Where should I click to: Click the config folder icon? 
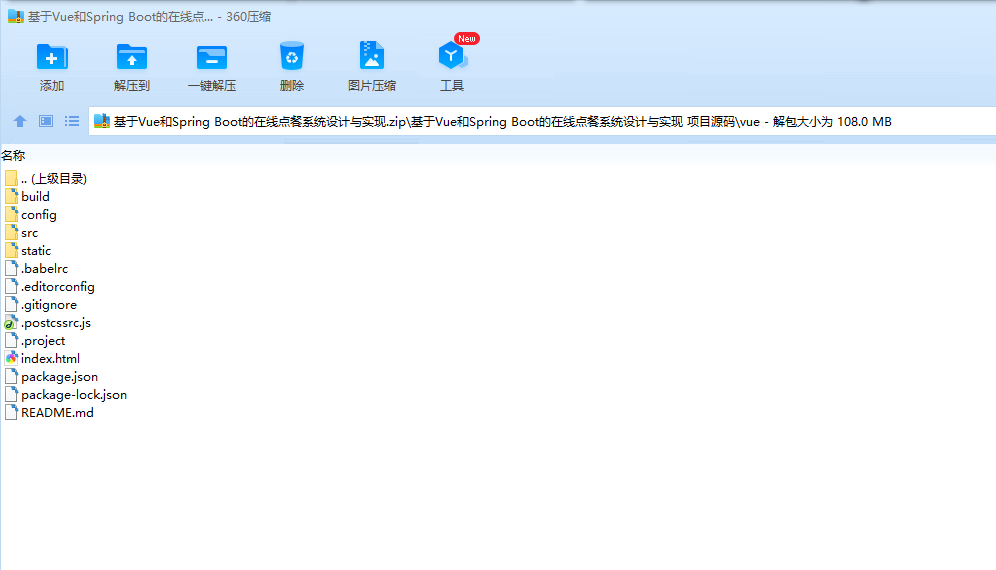pos(11,214)
